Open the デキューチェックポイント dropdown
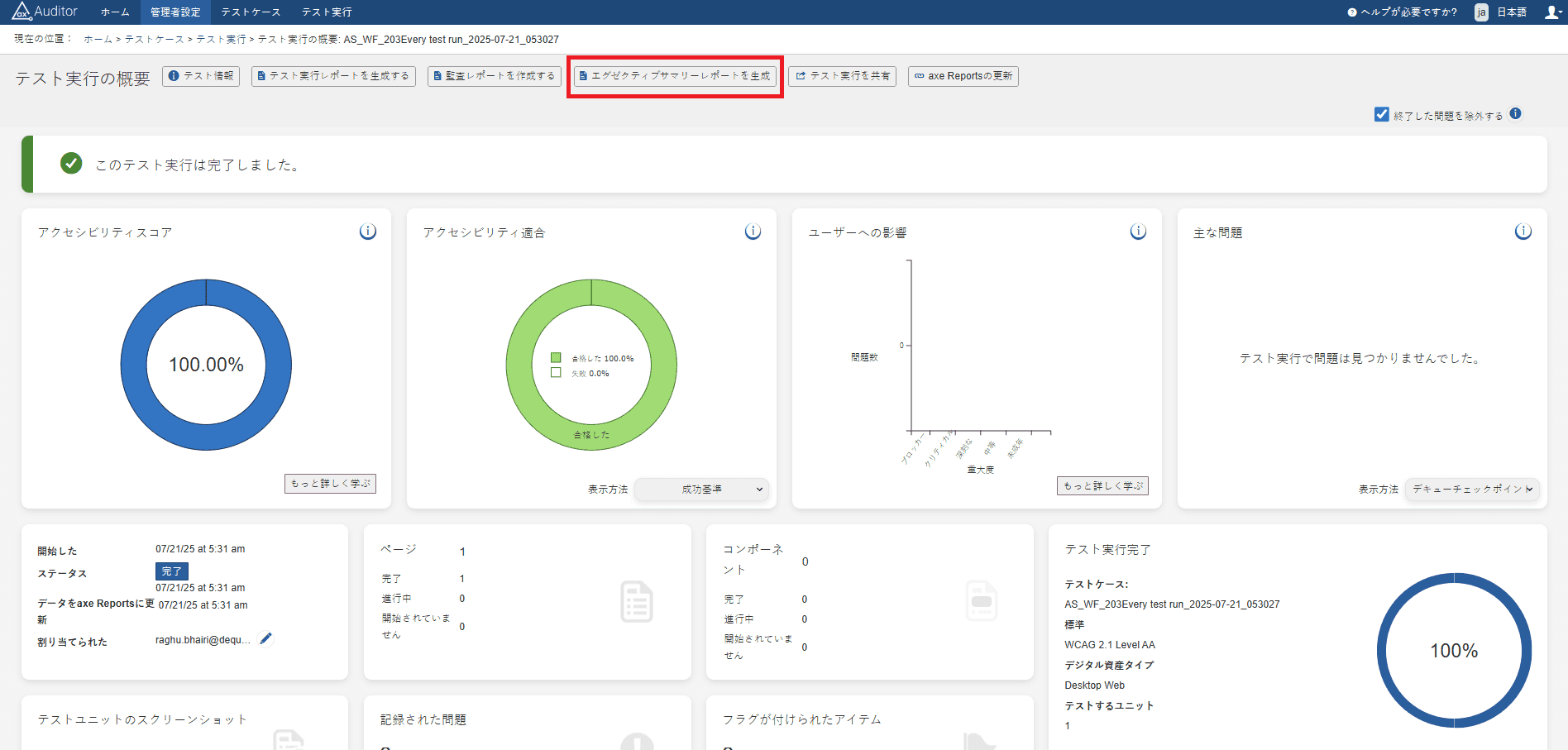Viewport: 1568px width, 750px height. point(1472,490)
